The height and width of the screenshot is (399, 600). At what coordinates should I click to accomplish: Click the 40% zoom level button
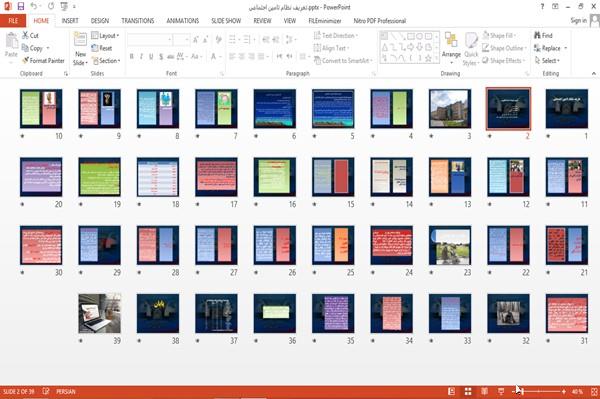coord(577,391)
